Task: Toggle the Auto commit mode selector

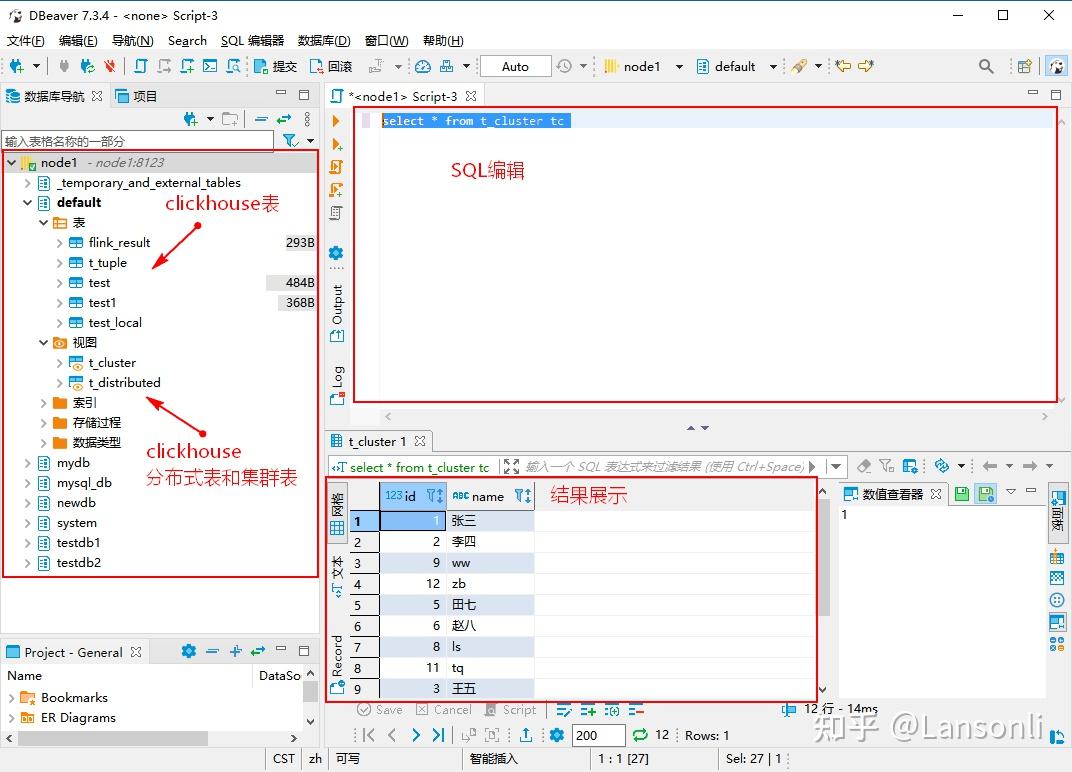Action: (514, 66)
